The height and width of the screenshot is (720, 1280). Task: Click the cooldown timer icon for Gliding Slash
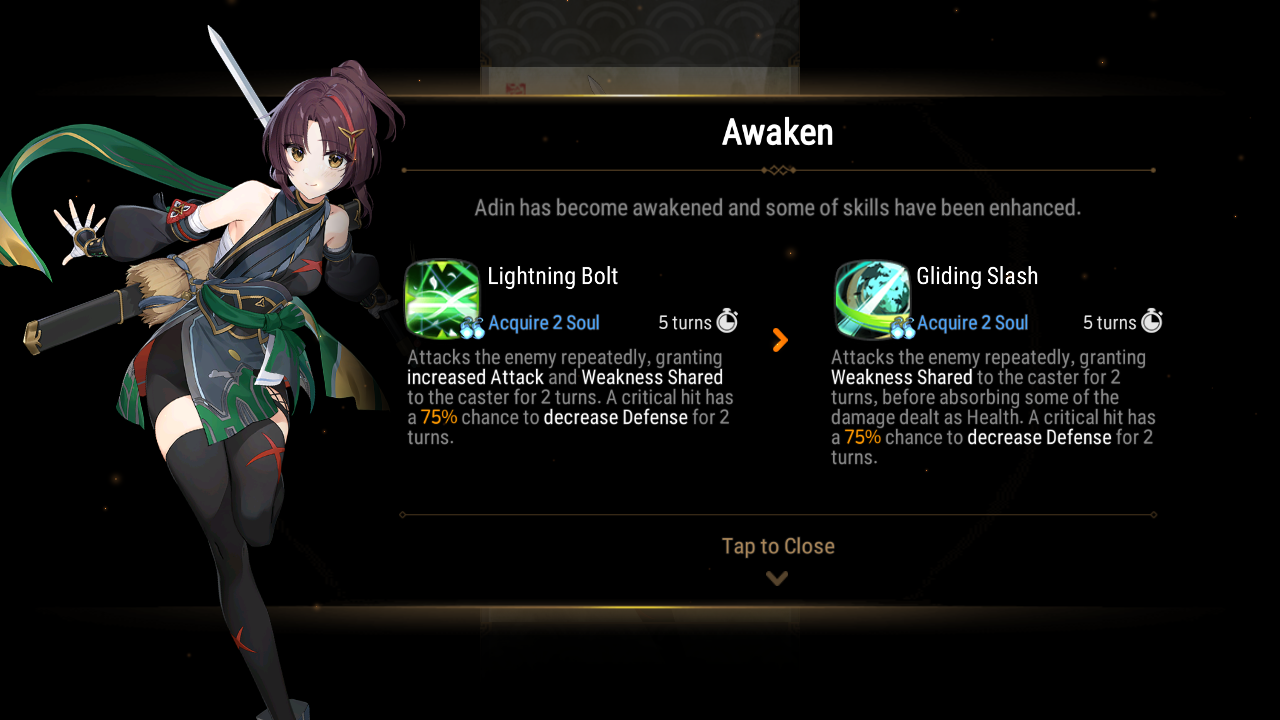(1152, 321)
